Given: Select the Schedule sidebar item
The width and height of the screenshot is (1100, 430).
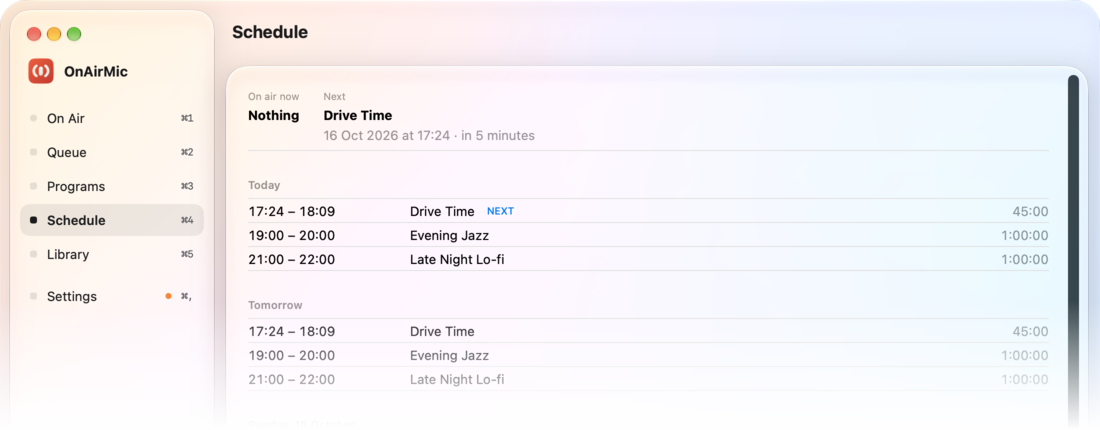Looking at the screenshot, I should (x=112, y=220).
